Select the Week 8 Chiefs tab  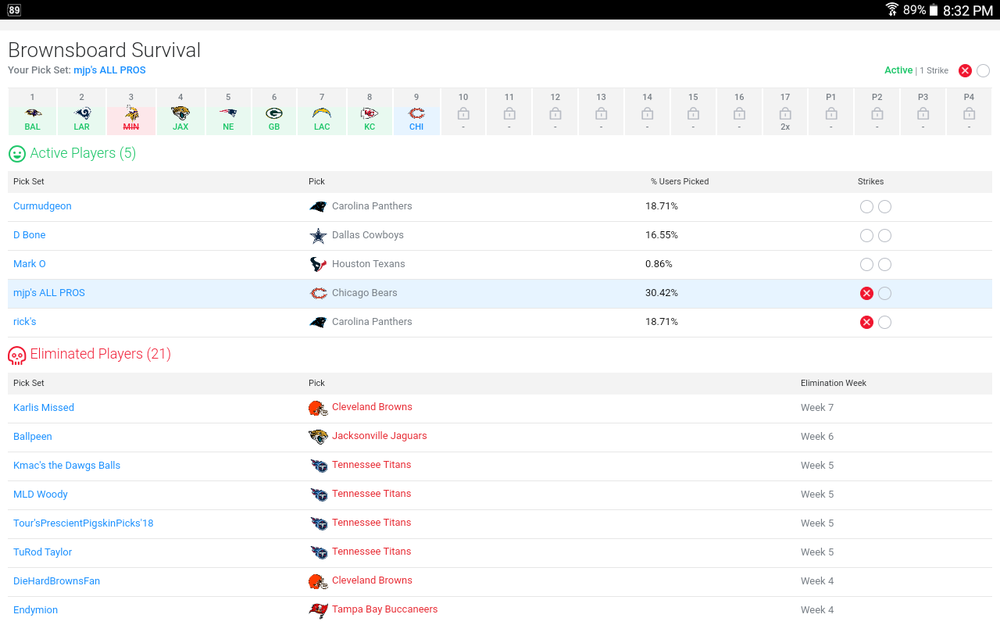pos(369,112)
